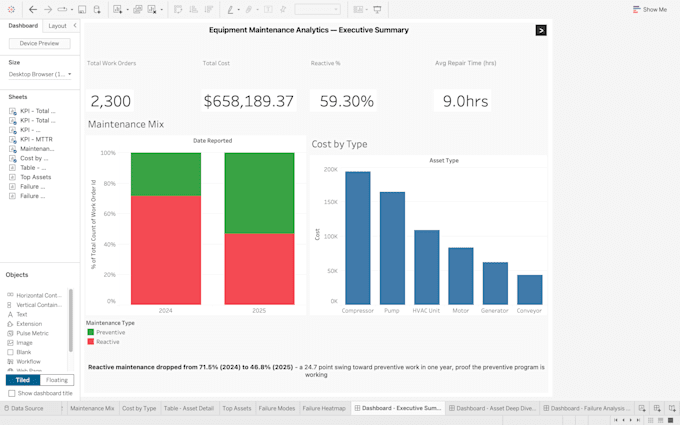Switch to the Dashboard pane tab
Viewport: 680px width, 425px height.
[23, 26]
